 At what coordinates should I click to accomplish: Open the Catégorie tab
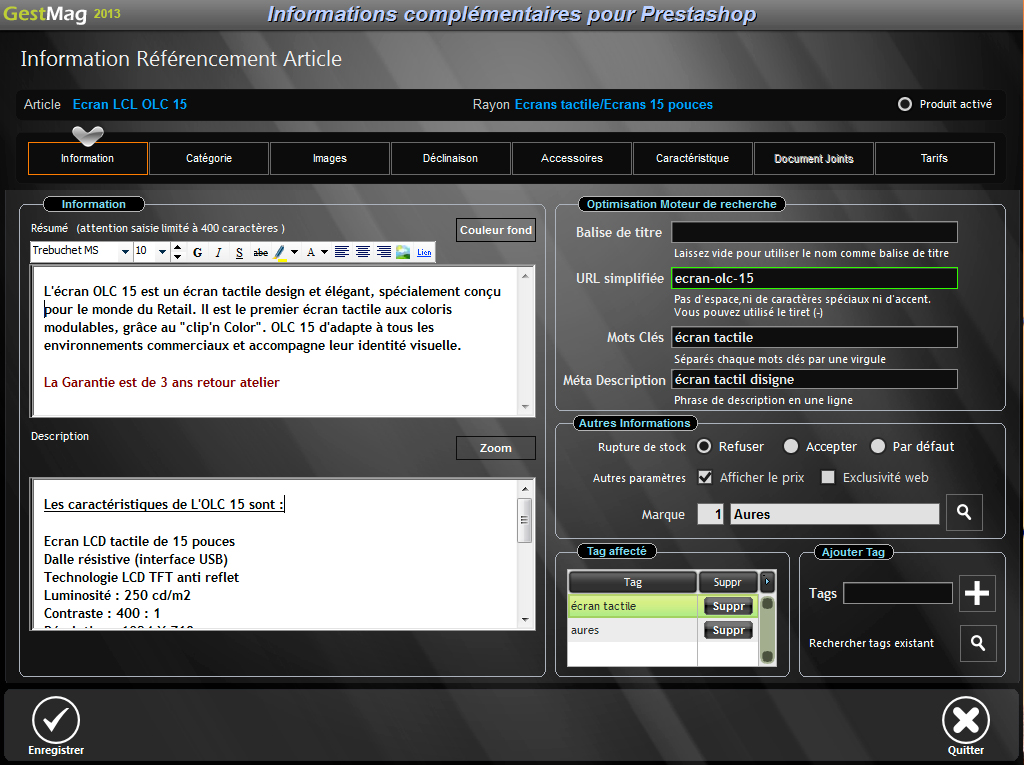(209, 158)
